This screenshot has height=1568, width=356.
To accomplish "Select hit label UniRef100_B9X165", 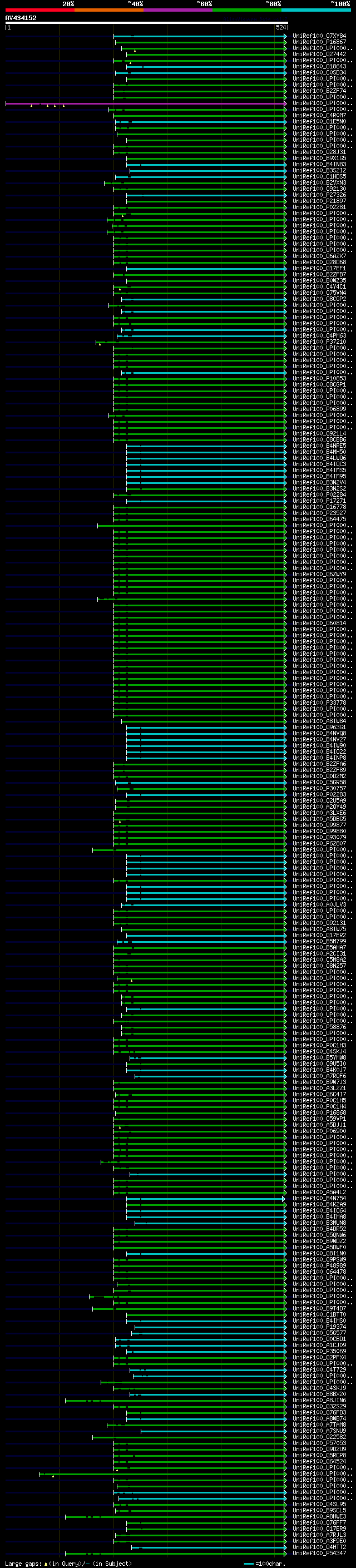I will tap(319, 159).
